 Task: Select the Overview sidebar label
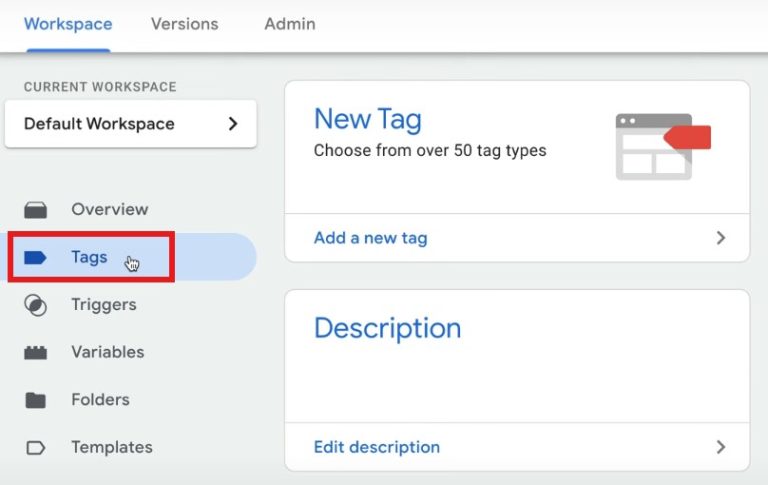tap(110, 209)
